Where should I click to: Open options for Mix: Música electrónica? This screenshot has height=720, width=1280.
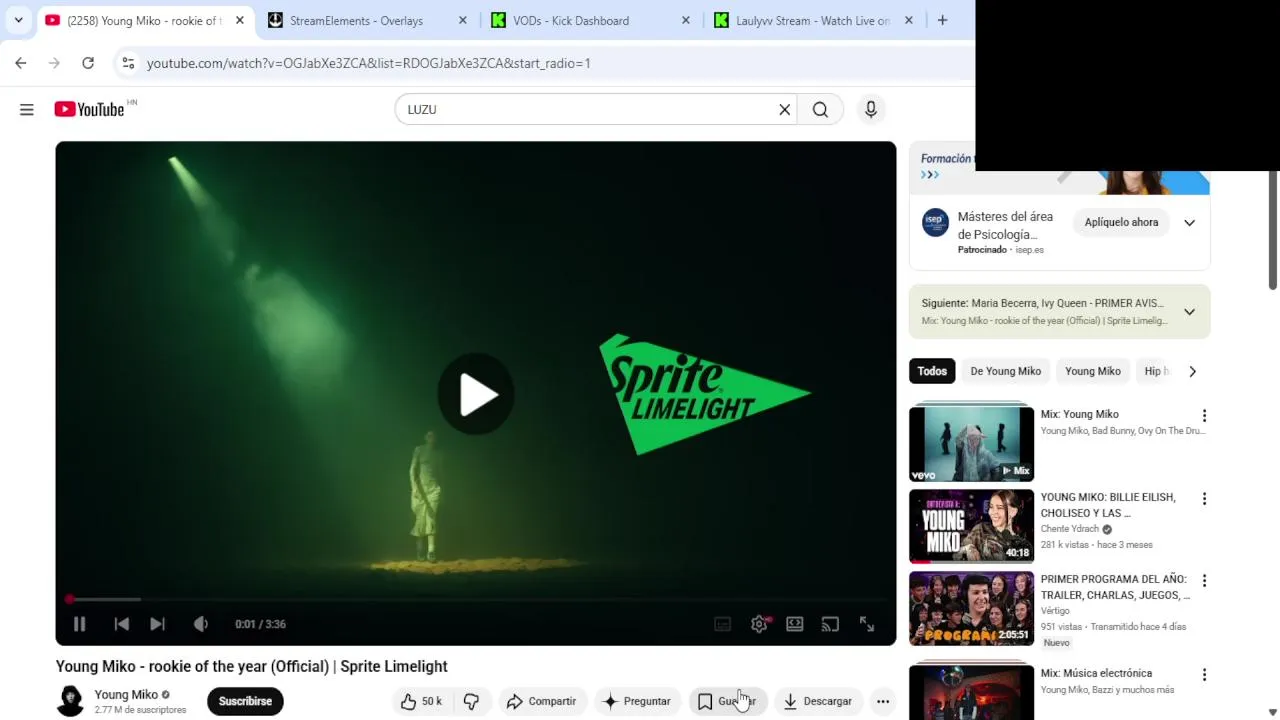point(1204,675)
